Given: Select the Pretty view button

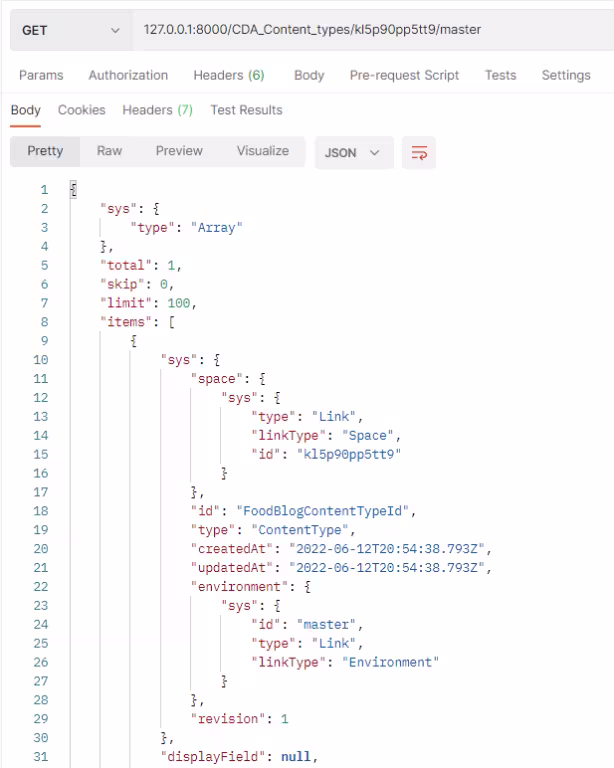Looking at the screenshot, I should 45,151.
